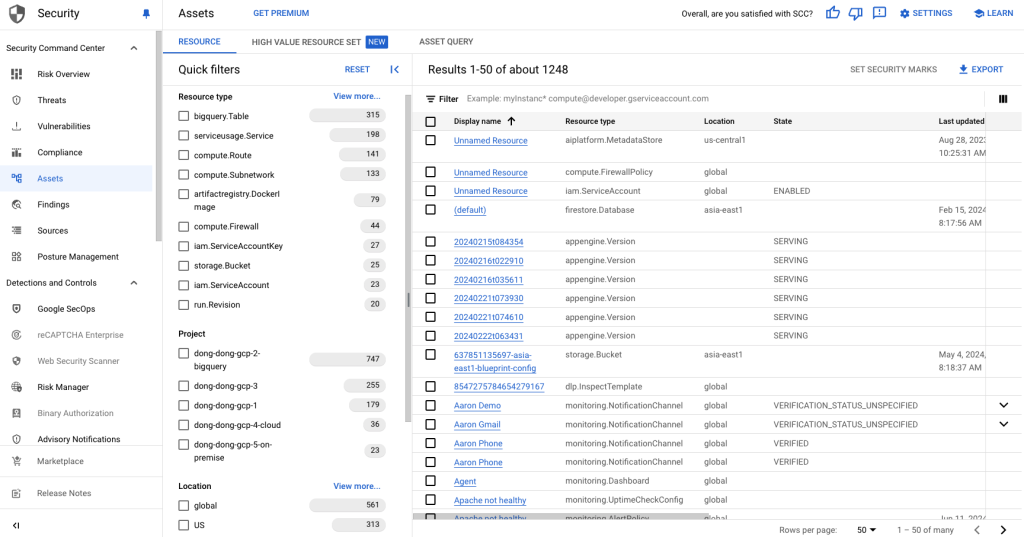Open Findings via its search icon
Viewport: 1024px width, 537px height.
click(x=16, y=204)
